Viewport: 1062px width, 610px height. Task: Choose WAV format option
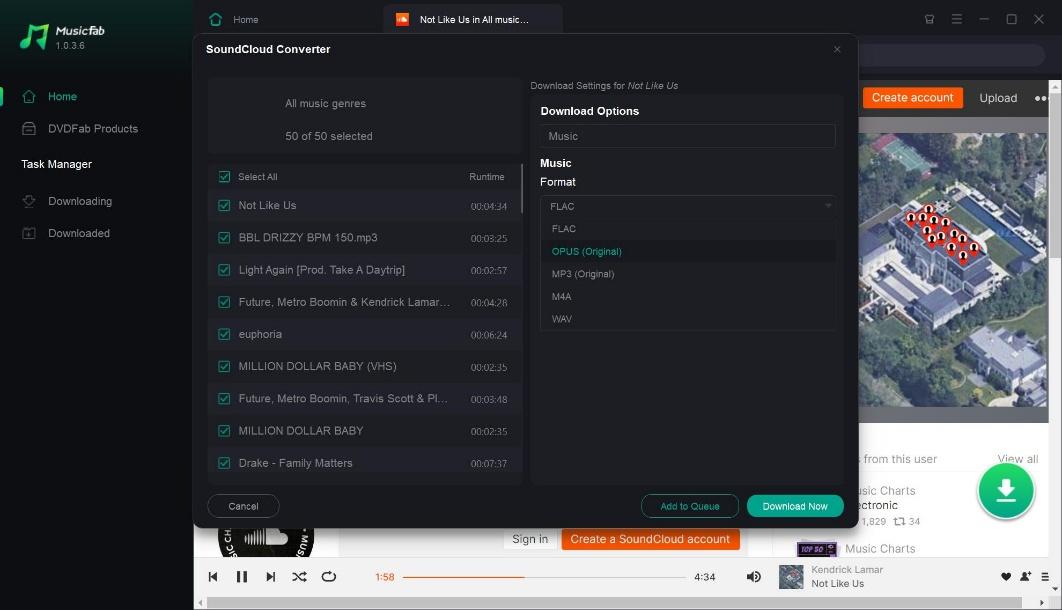(x=687, y=319)
